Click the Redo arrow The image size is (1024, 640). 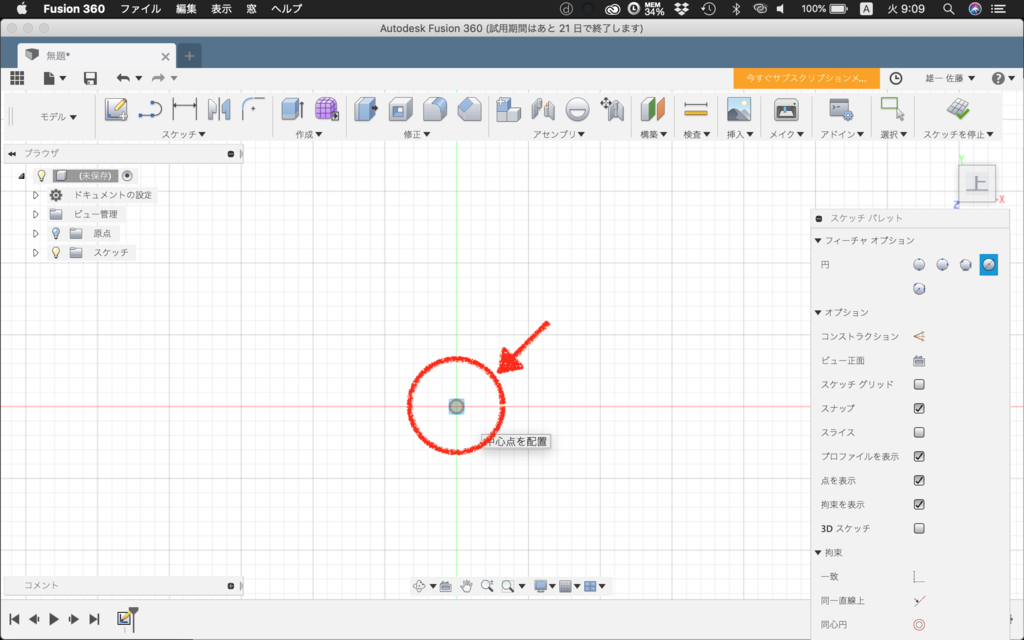click(158, 78)
